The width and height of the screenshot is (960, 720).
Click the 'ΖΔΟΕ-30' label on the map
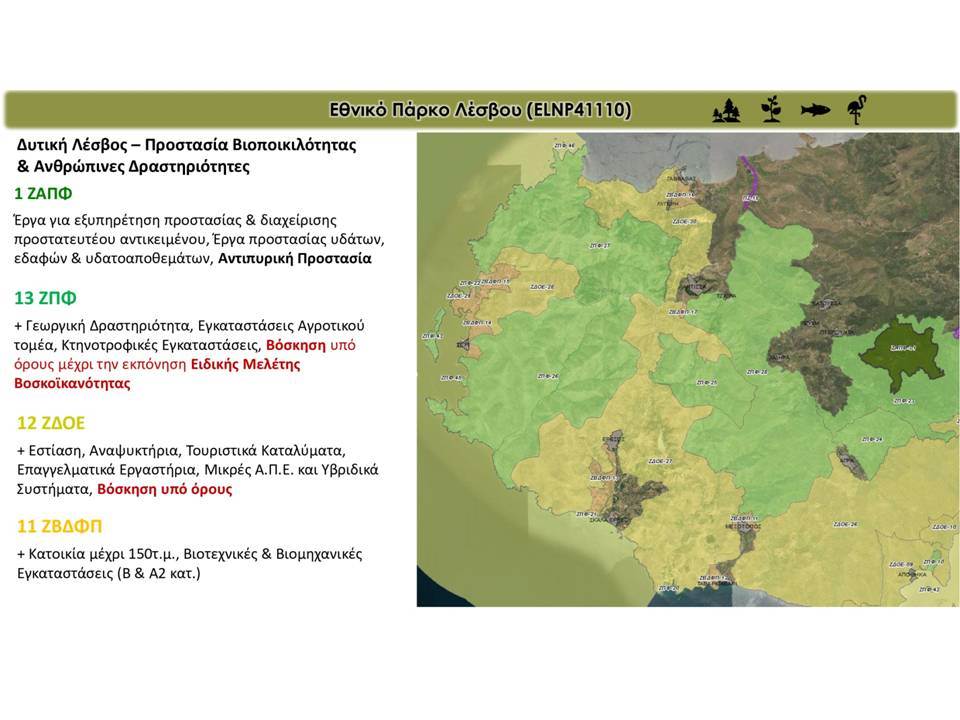coord(684,222)
